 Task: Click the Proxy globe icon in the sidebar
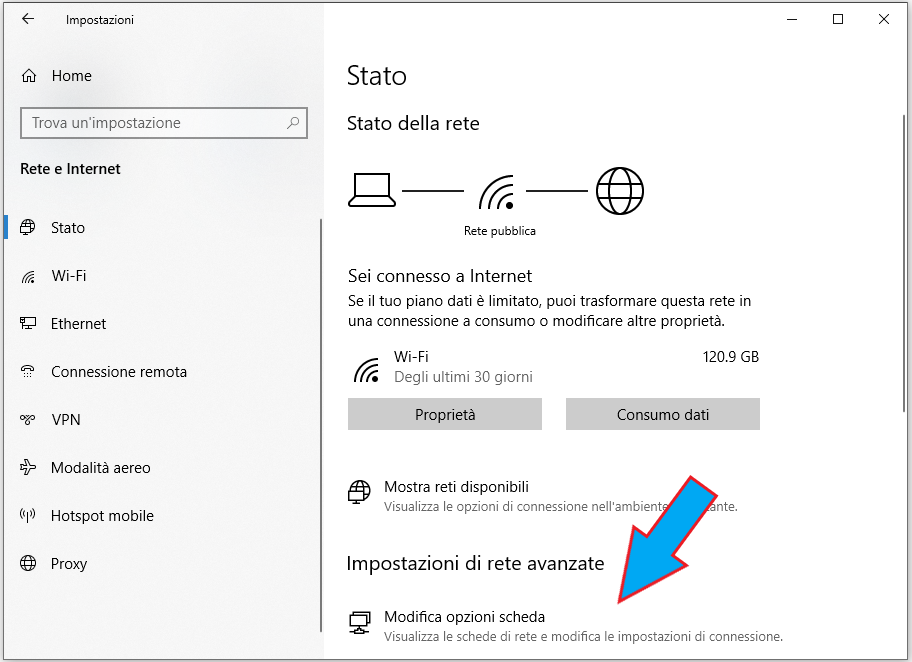pyautogui.click(x=29, y=564)
